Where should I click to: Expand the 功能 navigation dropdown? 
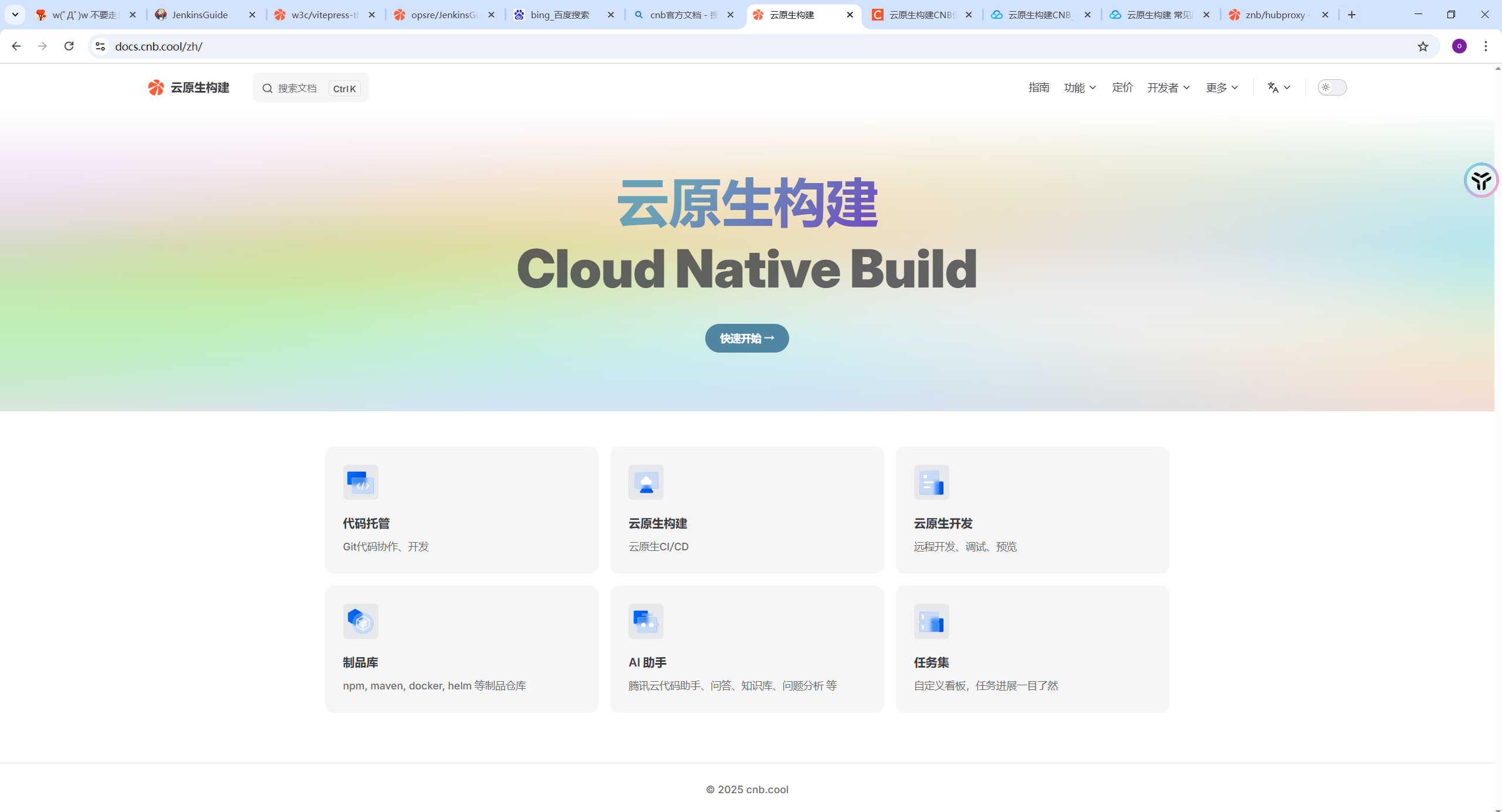click(x=1080, y=87)
